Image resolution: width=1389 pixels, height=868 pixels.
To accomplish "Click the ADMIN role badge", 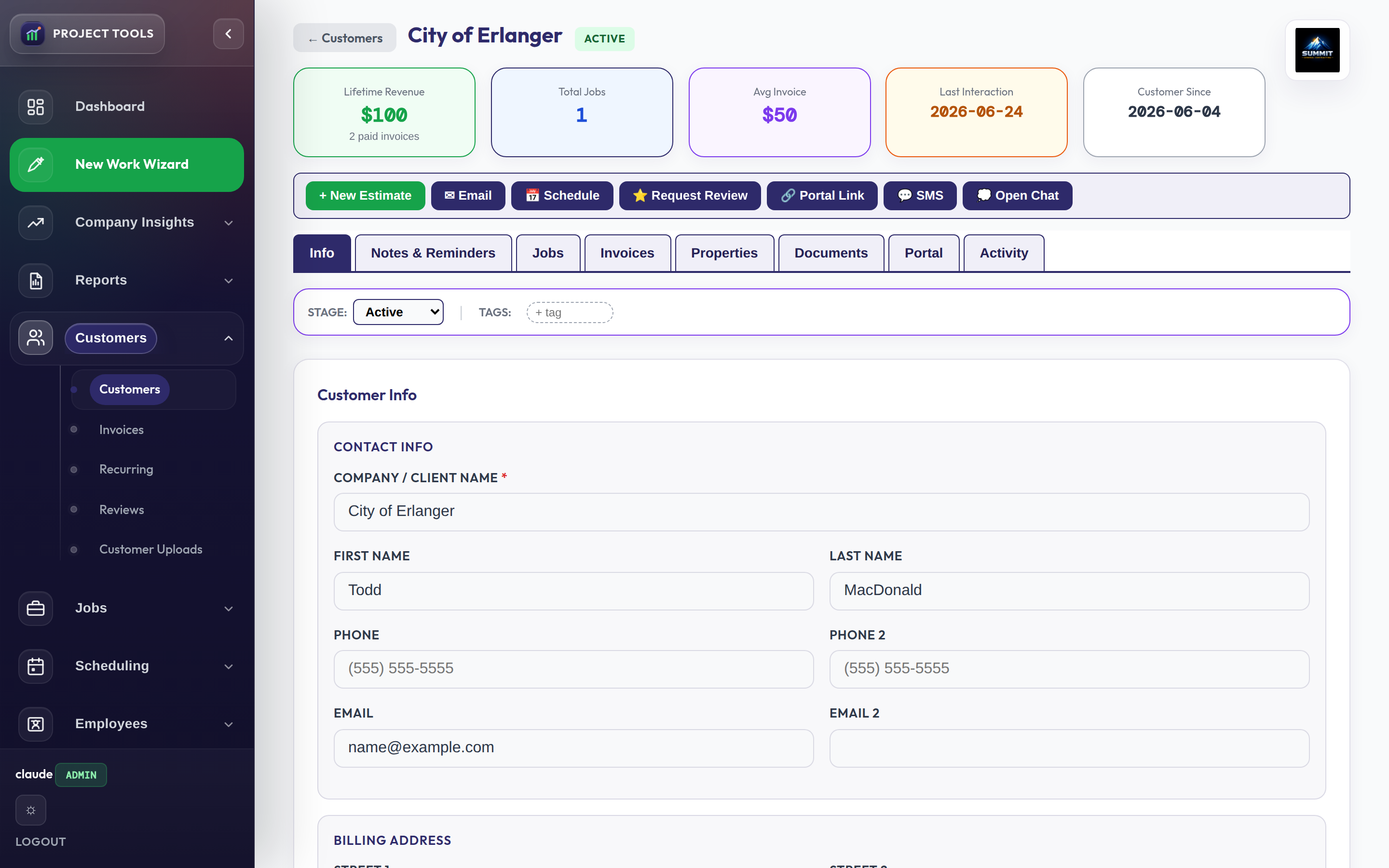I will pyautogui.click(x=81, y=775).
